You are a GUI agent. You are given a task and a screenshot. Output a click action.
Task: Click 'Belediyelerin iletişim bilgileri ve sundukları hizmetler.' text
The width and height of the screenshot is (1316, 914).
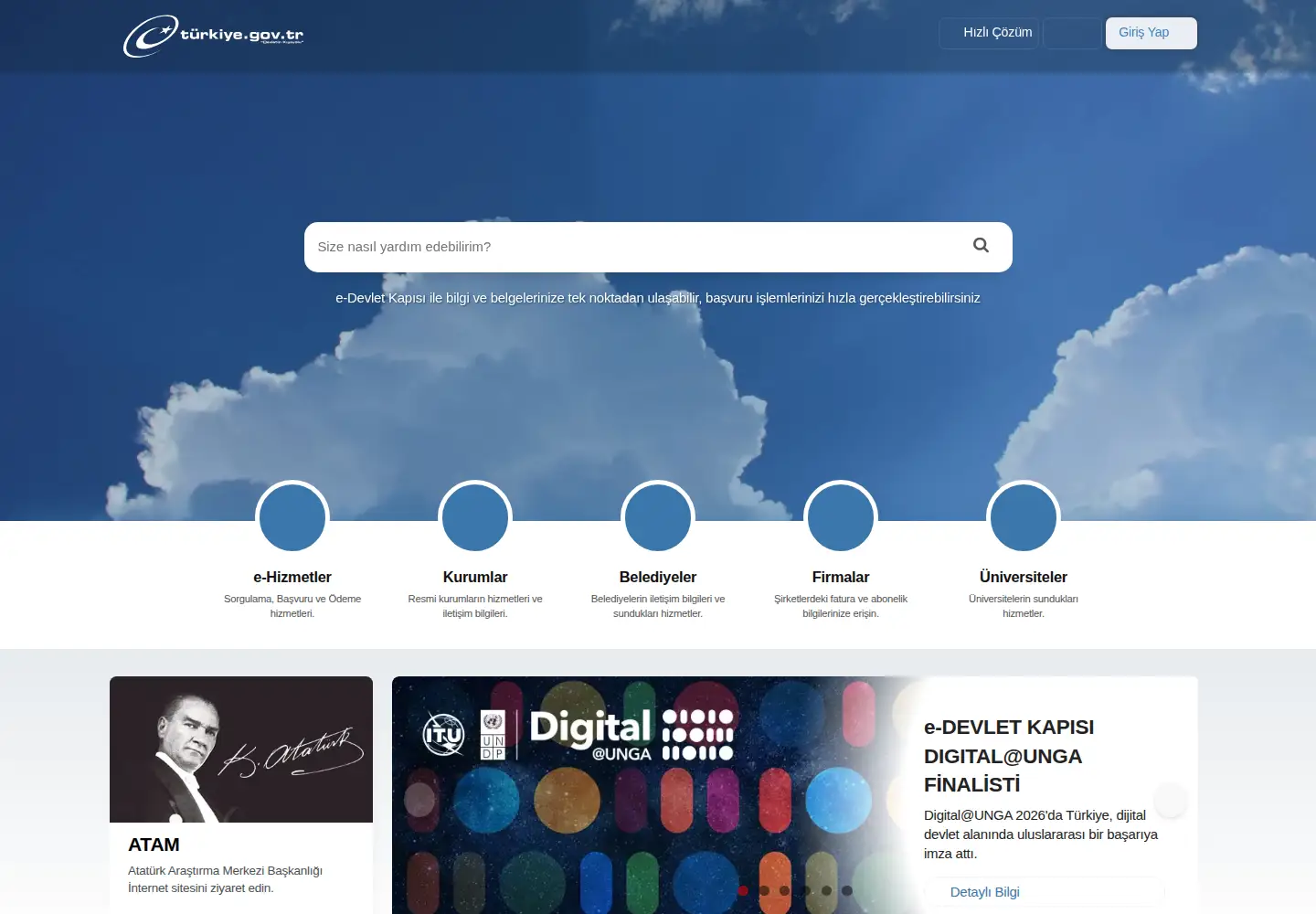(x=658, y=606)
